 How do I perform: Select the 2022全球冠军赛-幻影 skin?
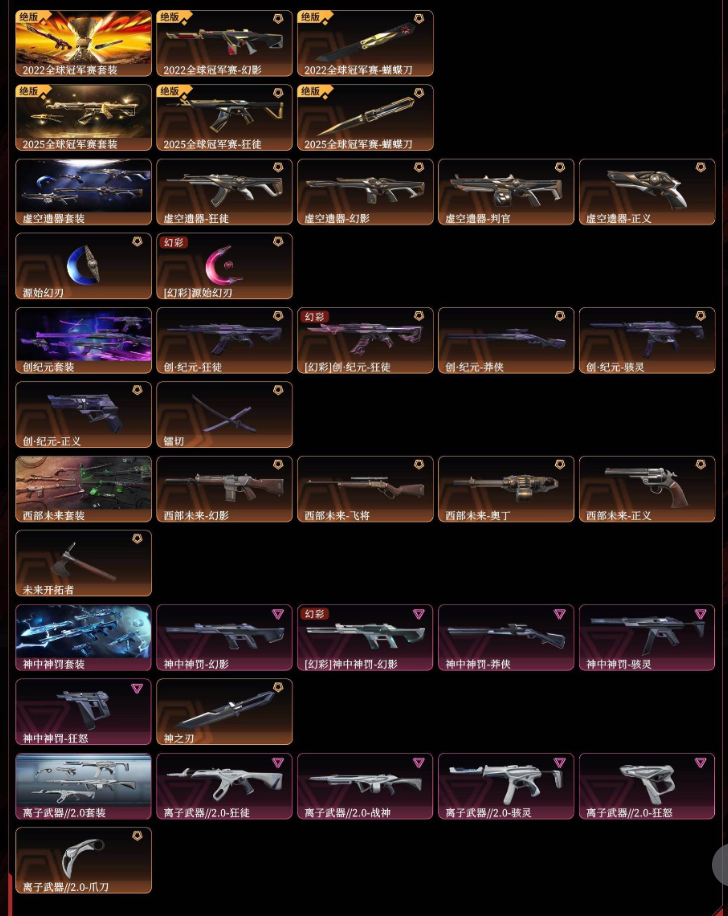click(224, 43)
